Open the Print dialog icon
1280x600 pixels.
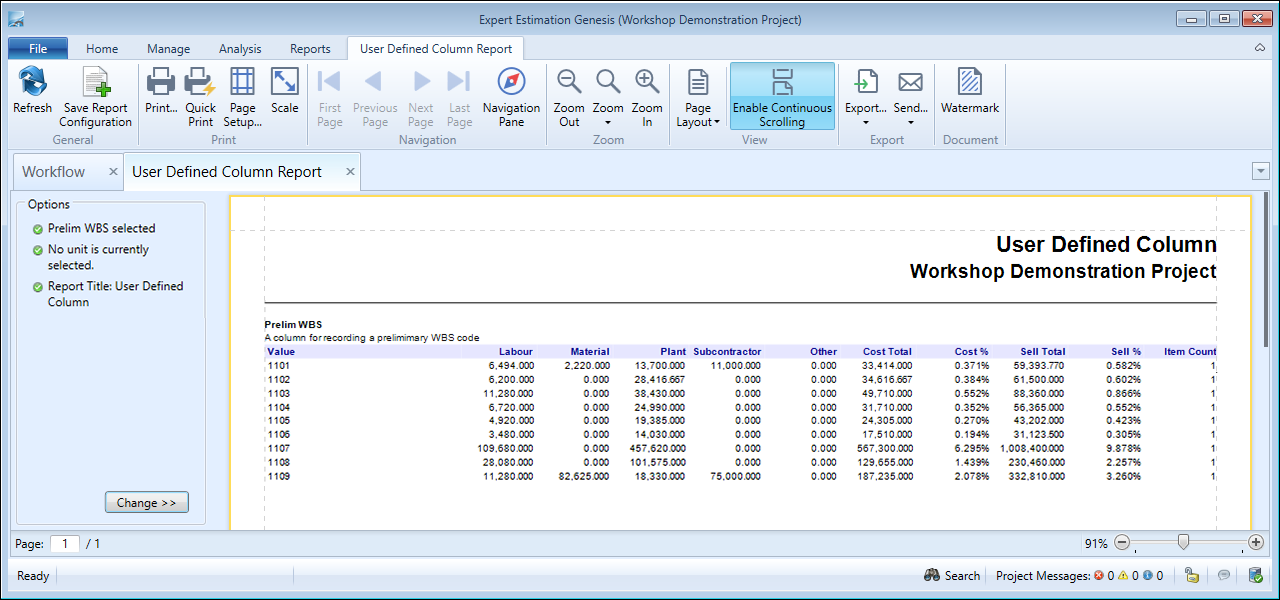tap(161, 84)
